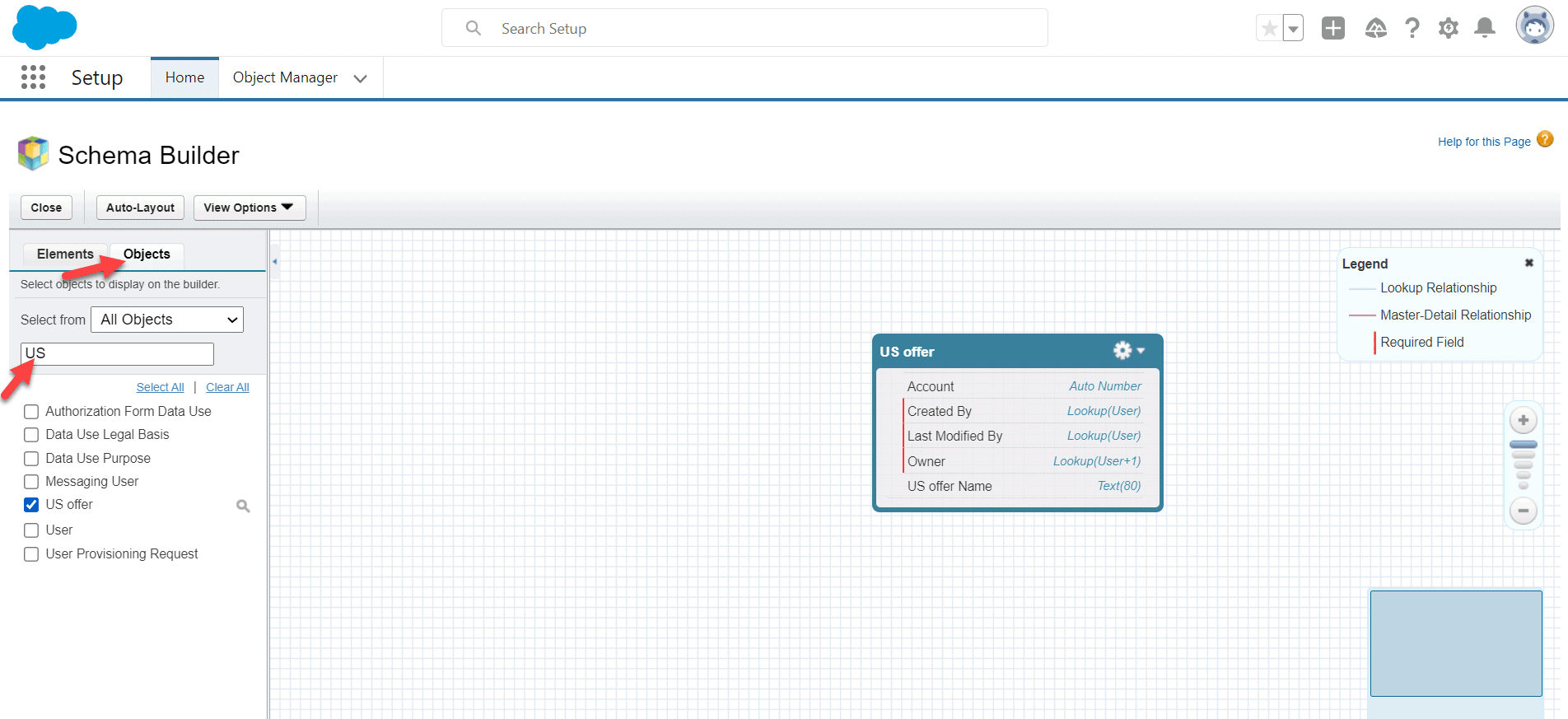The image size is (1568, 719).
Task: Open the Select from All Objects dropdown
Action: (167, 320)
